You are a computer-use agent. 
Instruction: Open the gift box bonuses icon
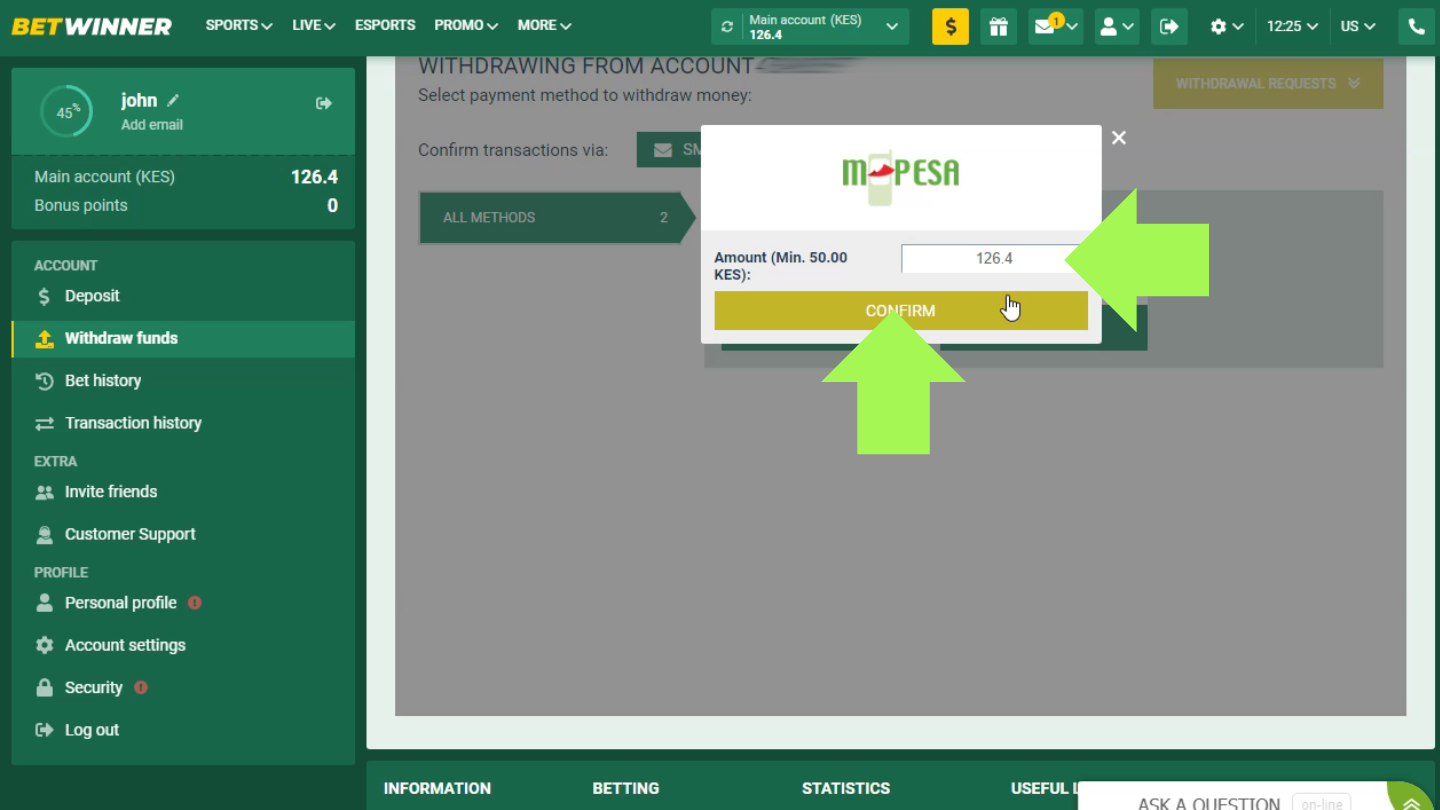click(x=998, y=27)
